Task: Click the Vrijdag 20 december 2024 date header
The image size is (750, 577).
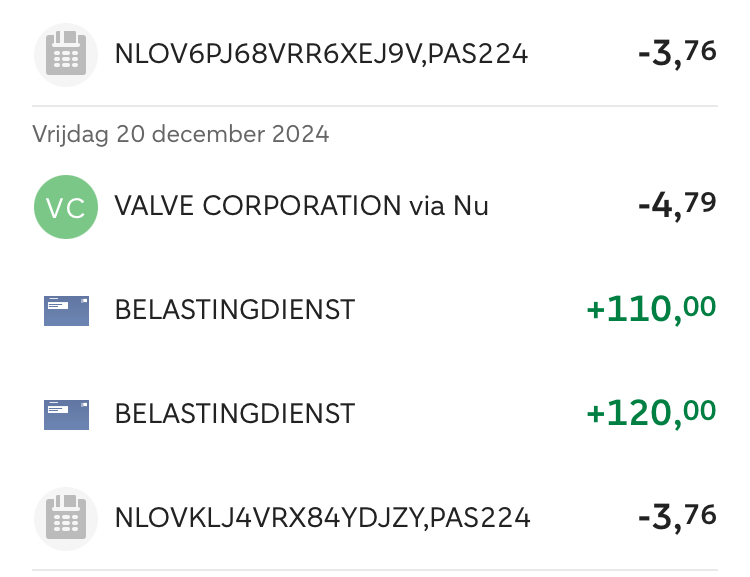Action: (181, 133)
